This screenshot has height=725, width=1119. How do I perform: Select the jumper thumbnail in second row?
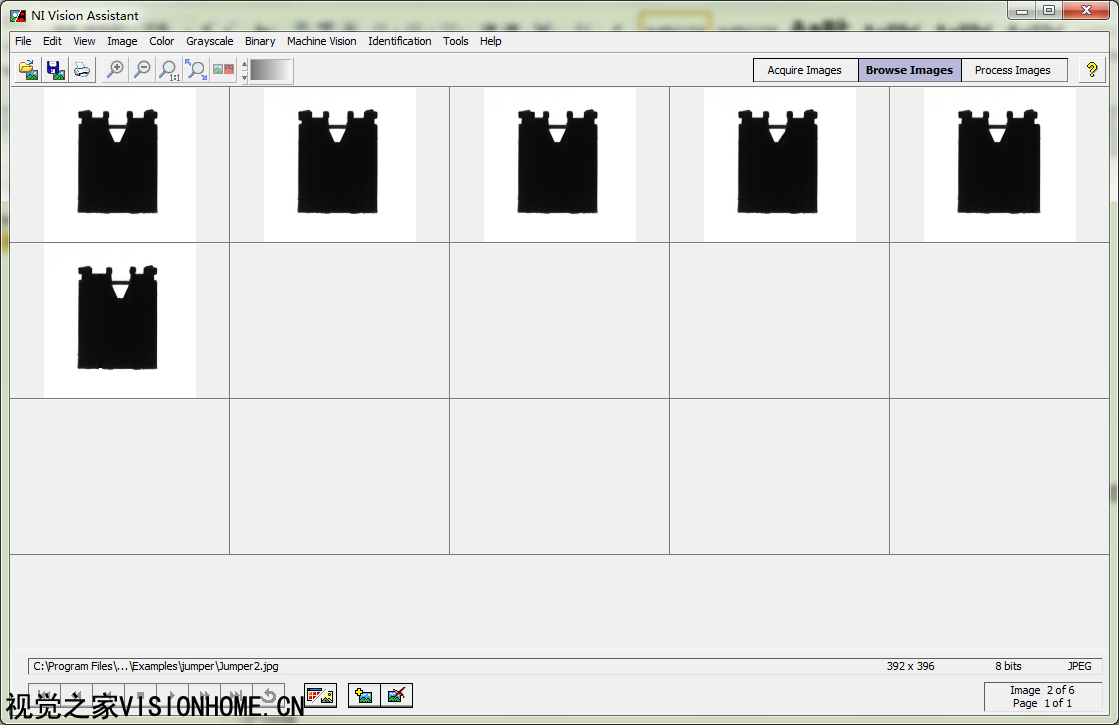pos(119,320)
